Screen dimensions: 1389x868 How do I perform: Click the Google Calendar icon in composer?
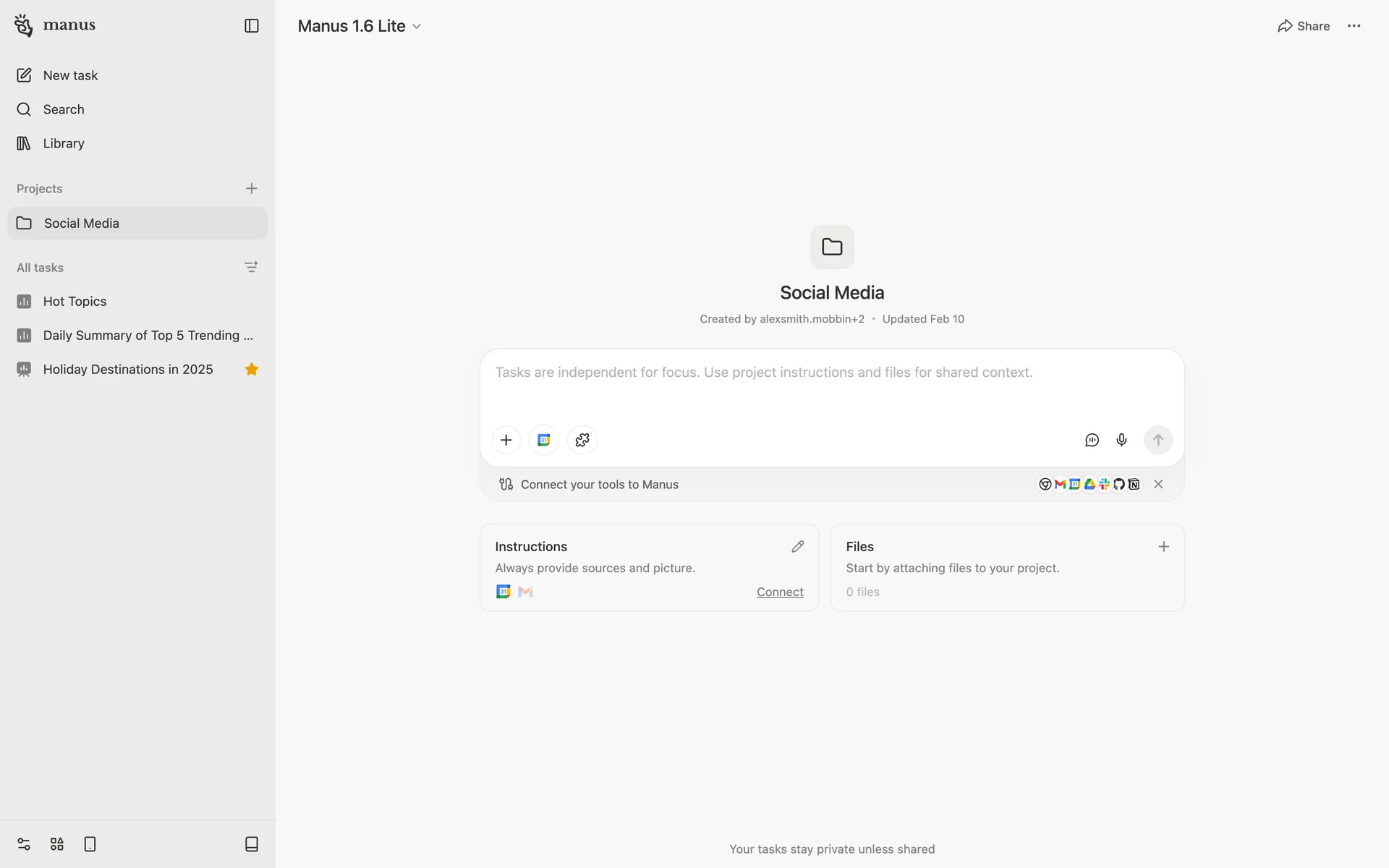pos(544,440)
